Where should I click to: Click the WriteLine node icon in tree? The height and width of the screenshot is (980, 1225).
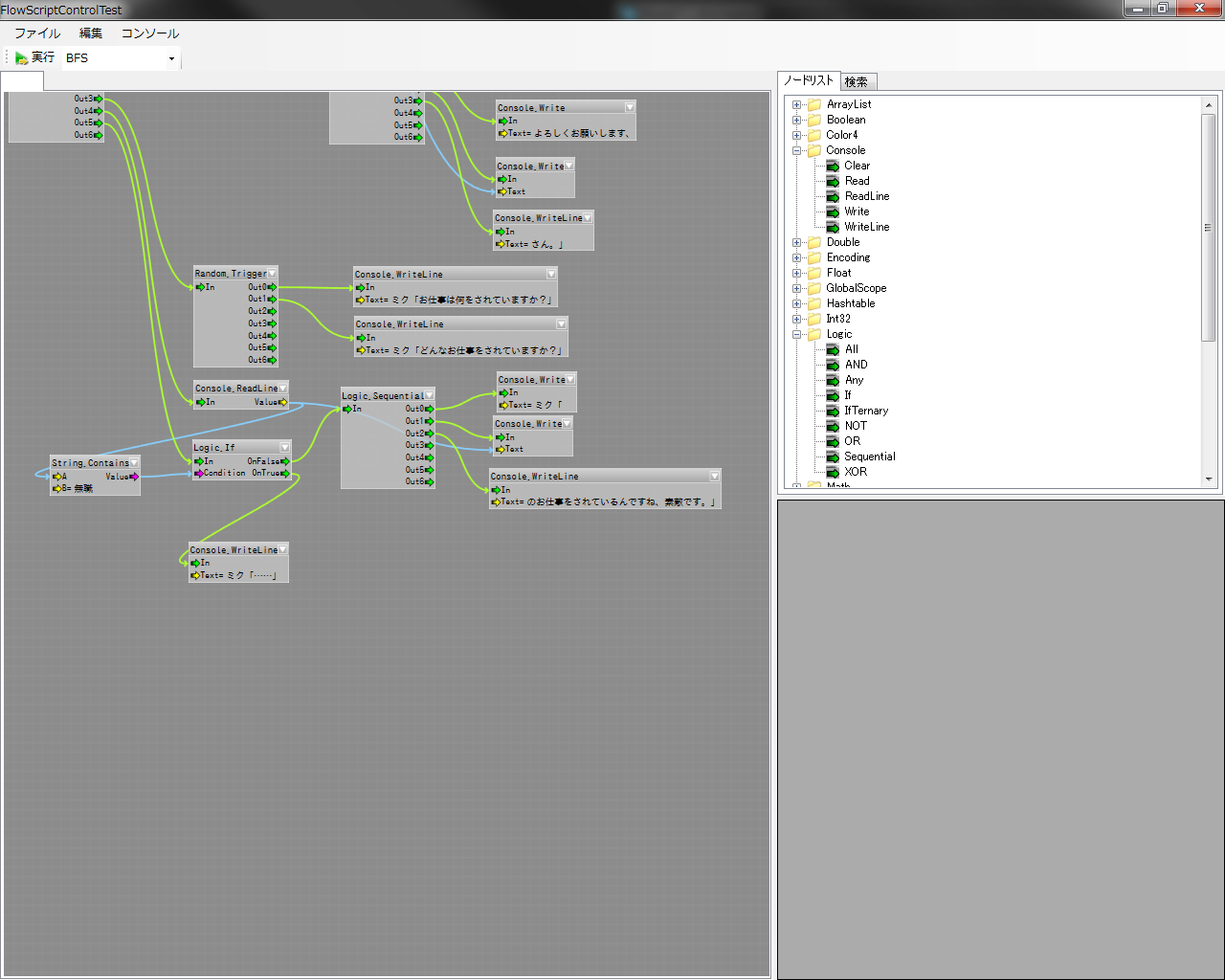833,228
